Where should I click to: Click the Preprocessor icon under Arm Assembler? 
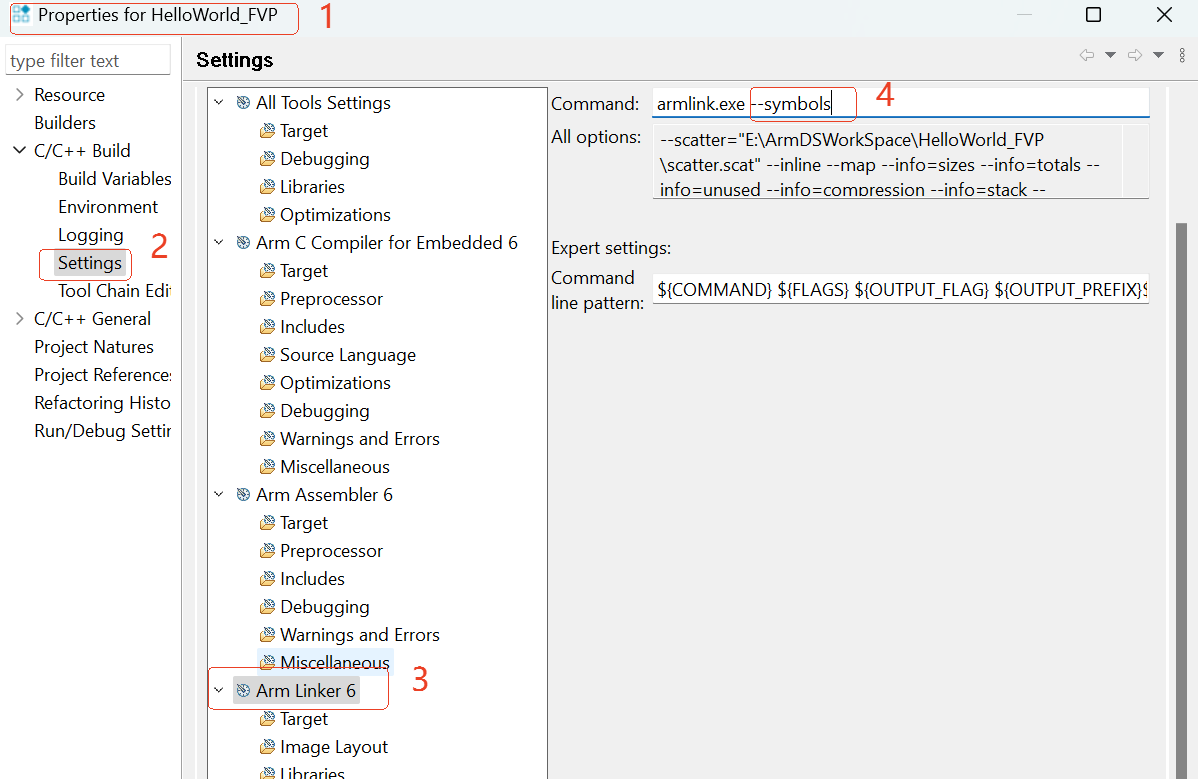[267, 551]
